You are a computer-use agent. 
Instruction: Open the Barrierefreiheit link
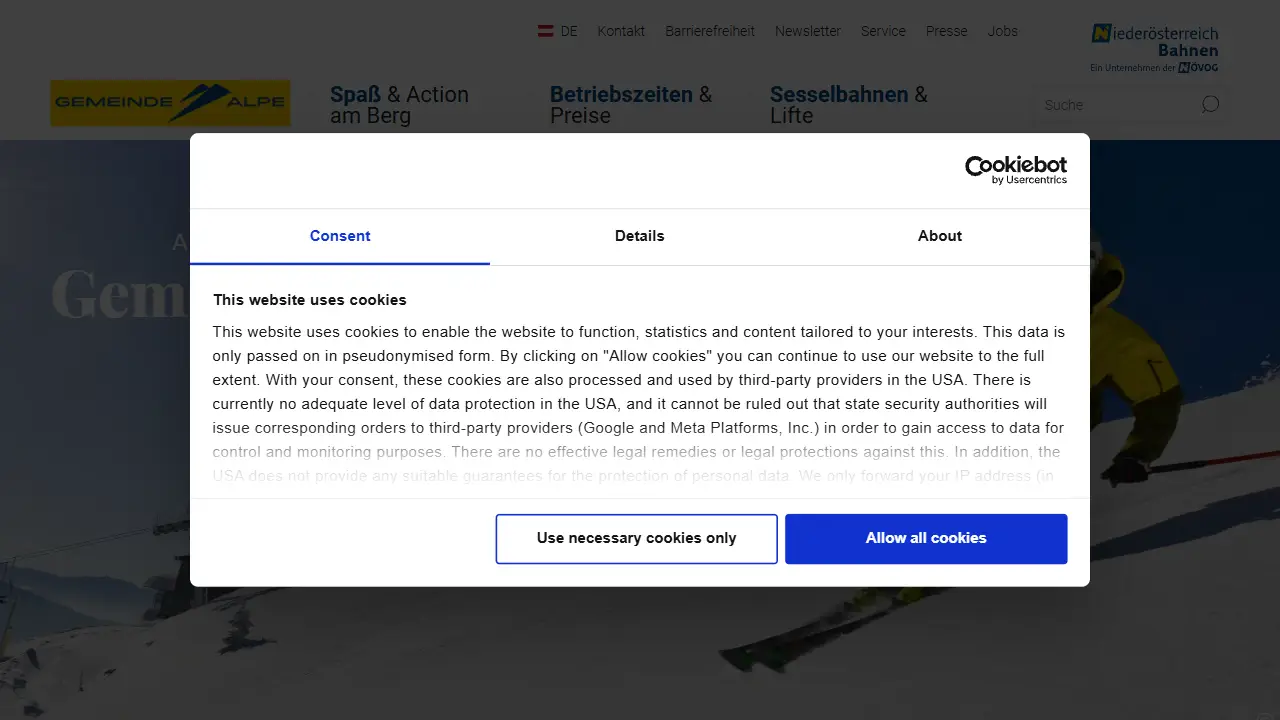(710, 31)
